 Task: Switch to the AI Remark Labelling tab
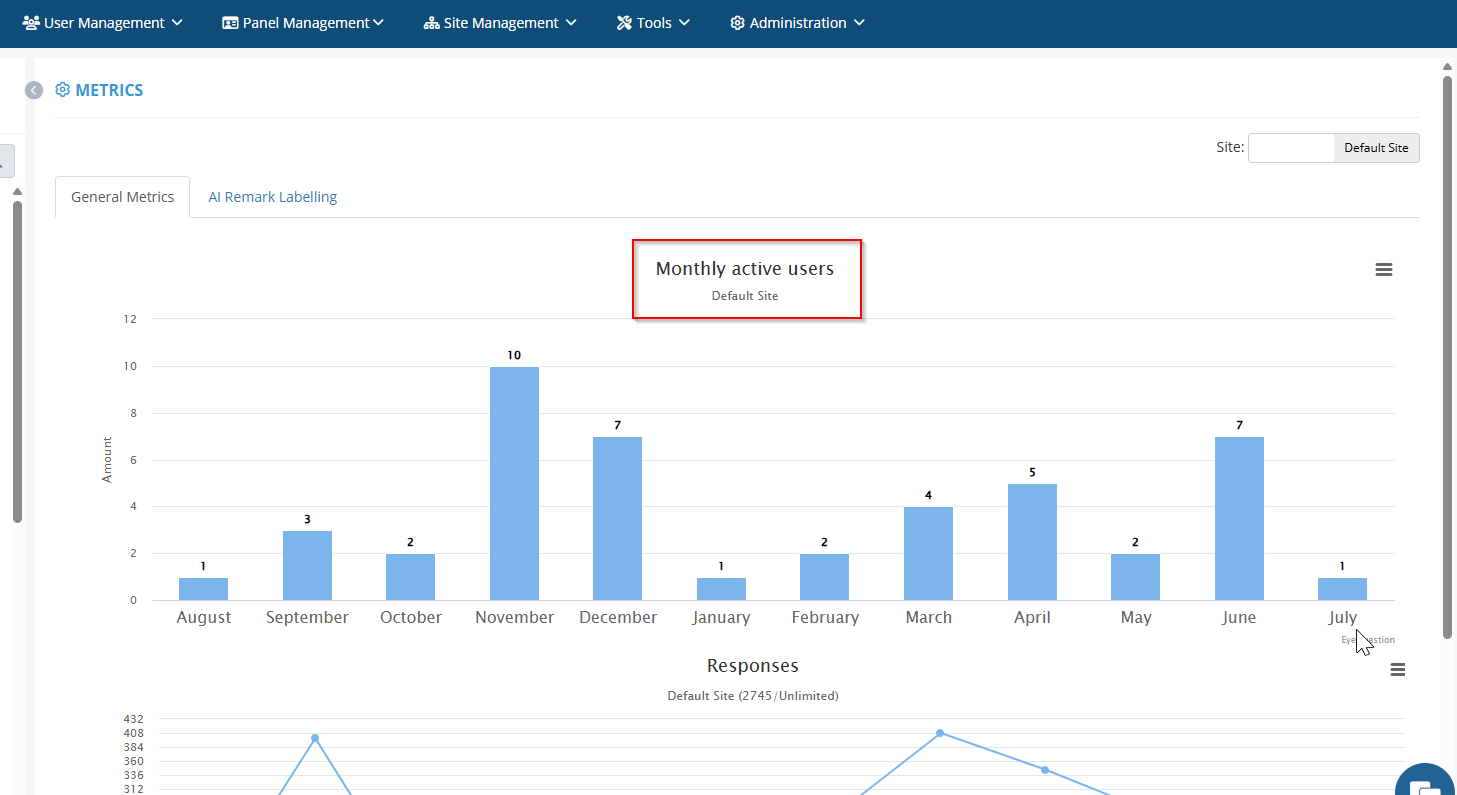(x=272, y=197)
